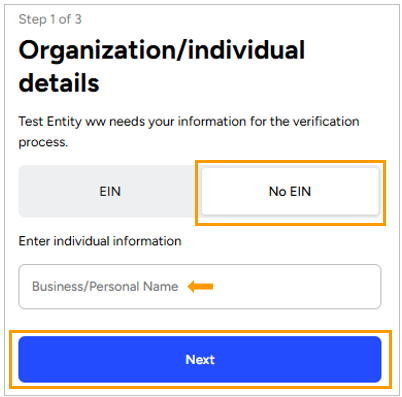Click the word process in the description
The image size is (402, 397).
(43, 142)
